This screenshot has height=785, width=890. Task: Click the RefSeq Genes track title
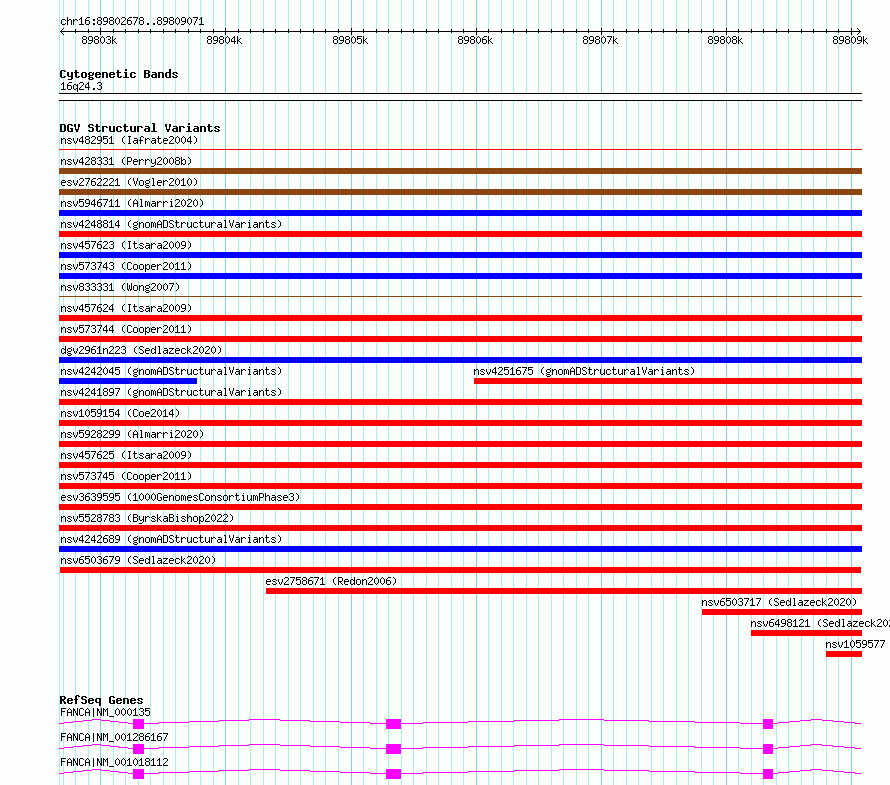point(101,700)
